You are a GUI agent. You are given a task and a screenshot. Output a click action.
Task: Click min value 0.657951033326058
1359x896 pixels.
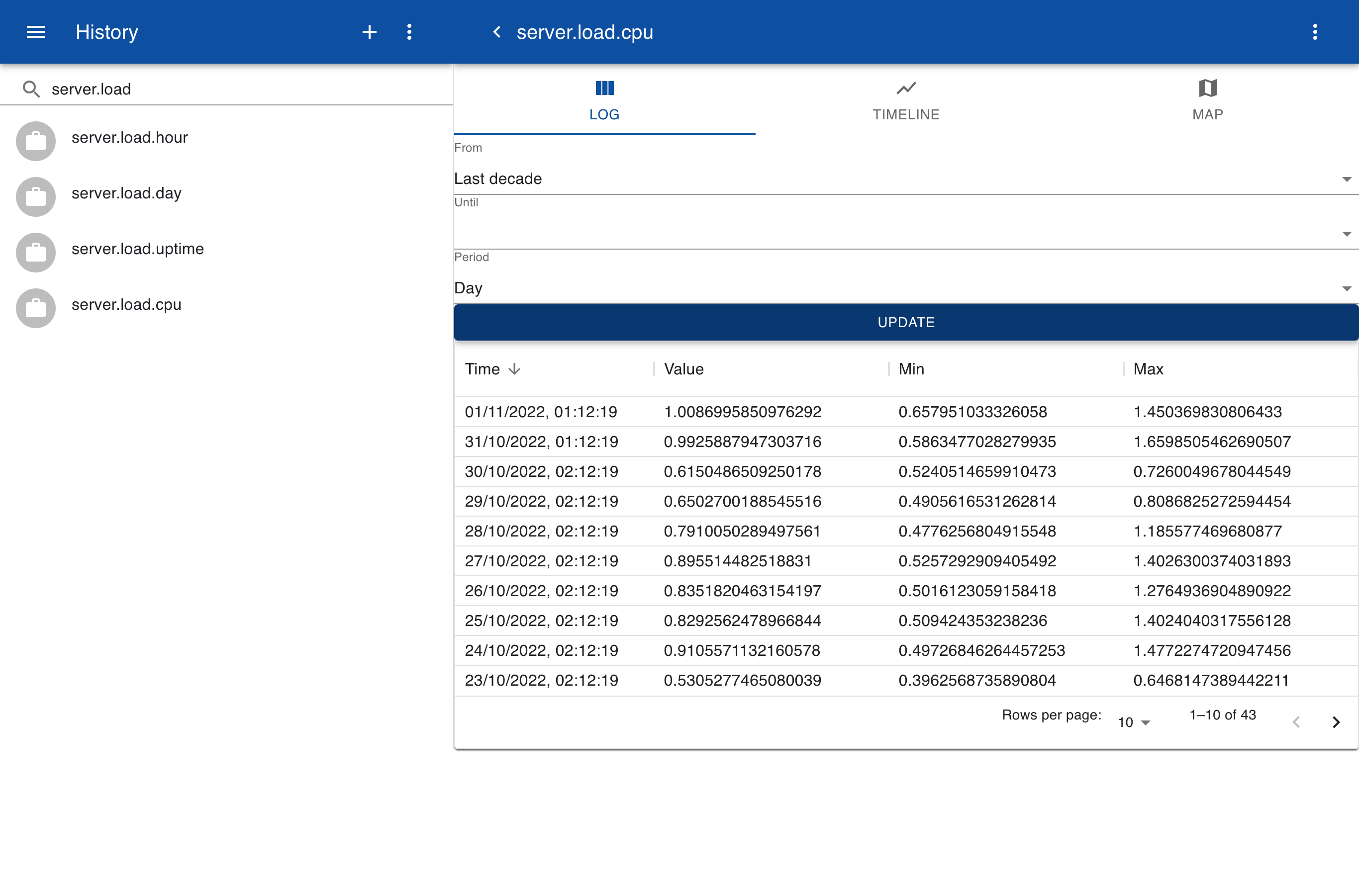[972, 412]
